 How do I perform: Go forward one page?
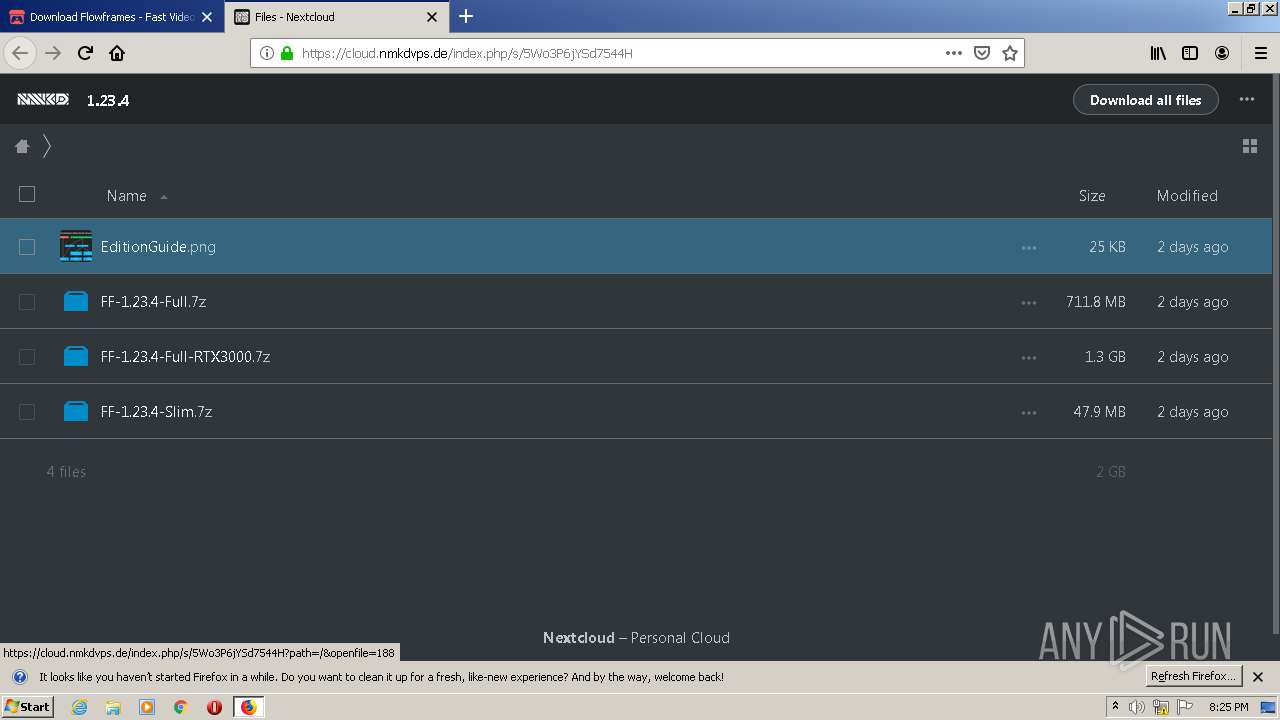(x=53, y=53)
